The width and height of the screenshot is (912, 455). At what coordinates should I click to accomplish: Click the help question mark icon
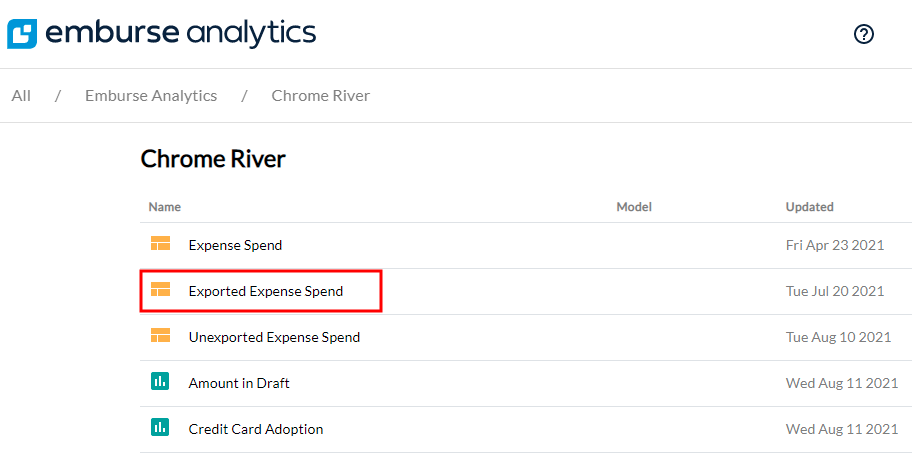click(864, 34)
